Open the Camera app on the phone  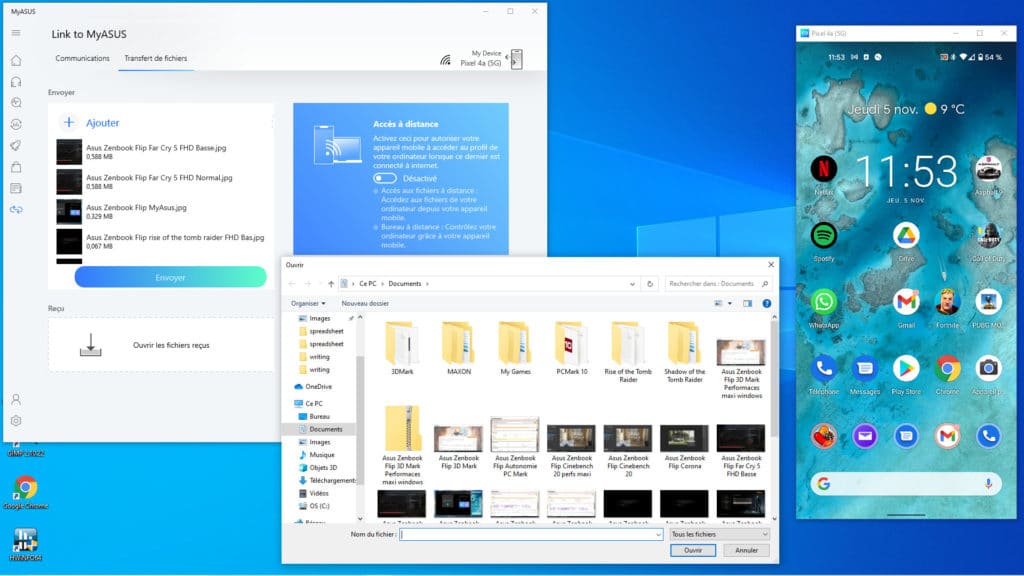(x=988, y=368)
